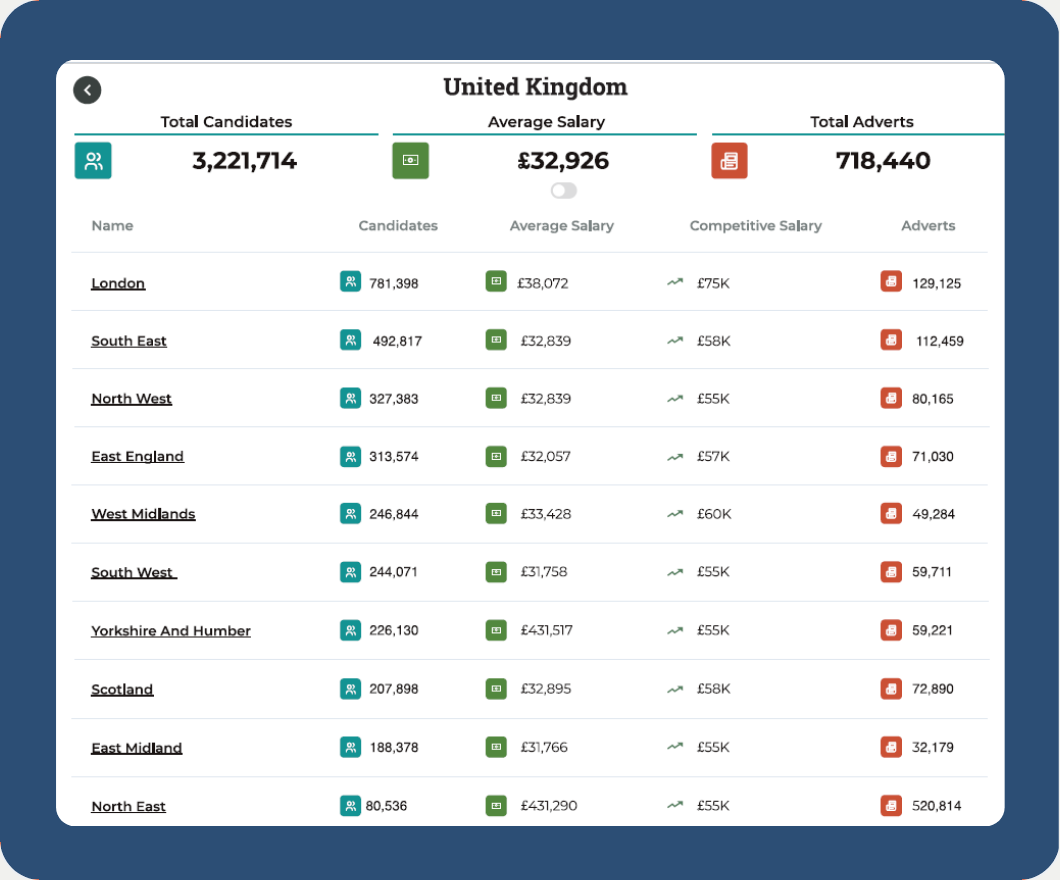This screenshot has width=1060, height=880.
Task: Click West Midlands' £33,428 salary value
Action: [546, 514]
